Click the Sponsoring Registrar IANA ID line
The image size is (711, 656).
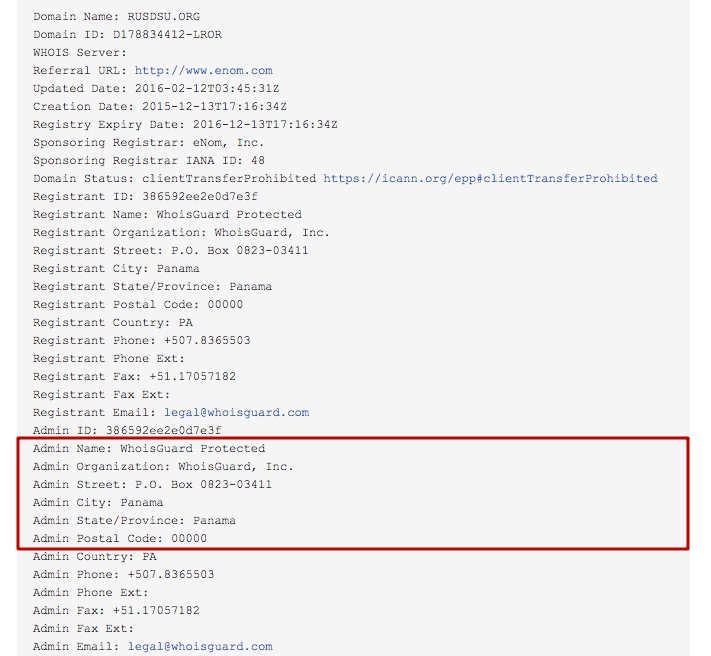coord(149,160)
